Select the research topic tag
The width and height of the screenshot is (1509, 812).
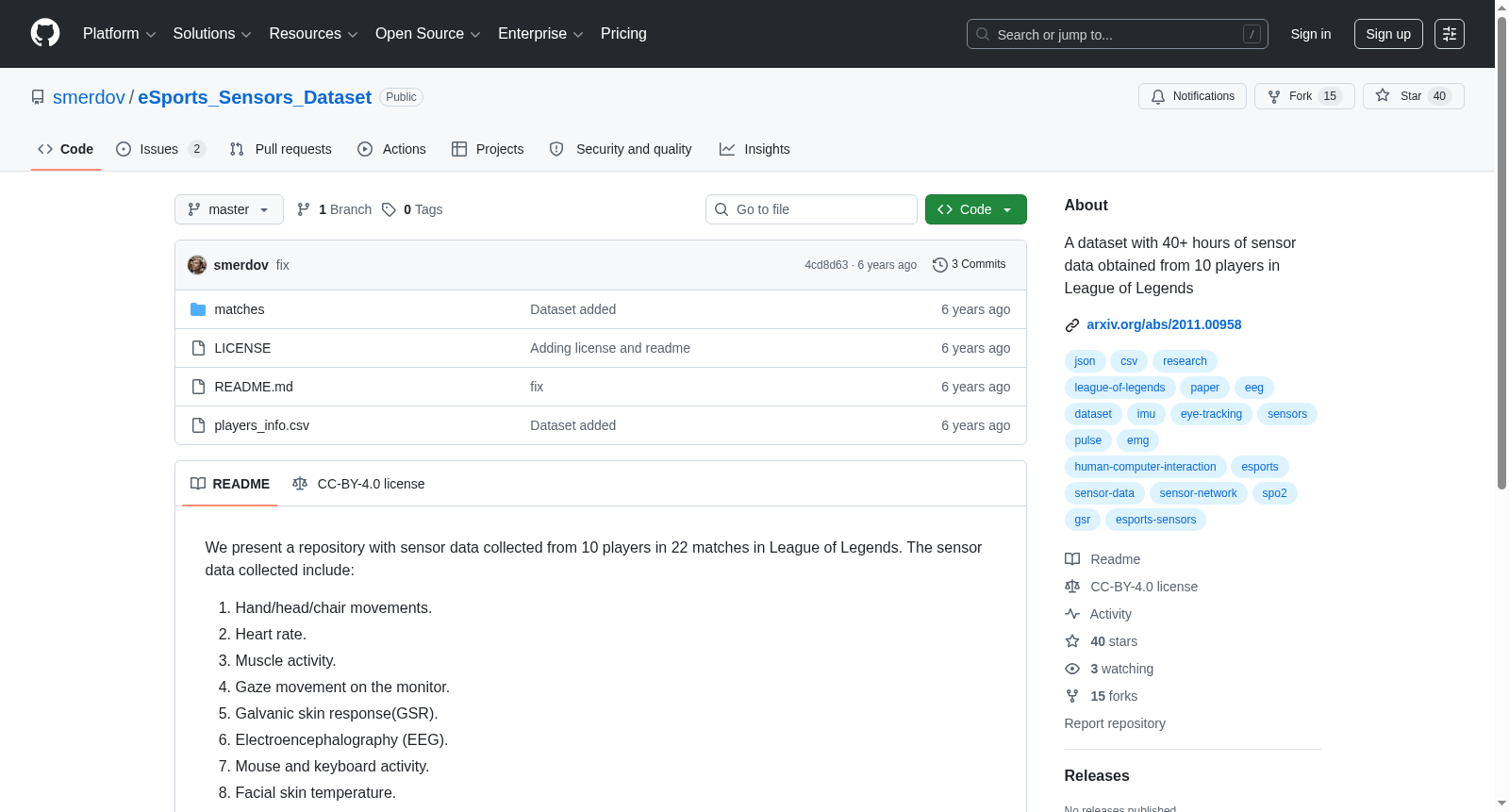point(1185,361)
